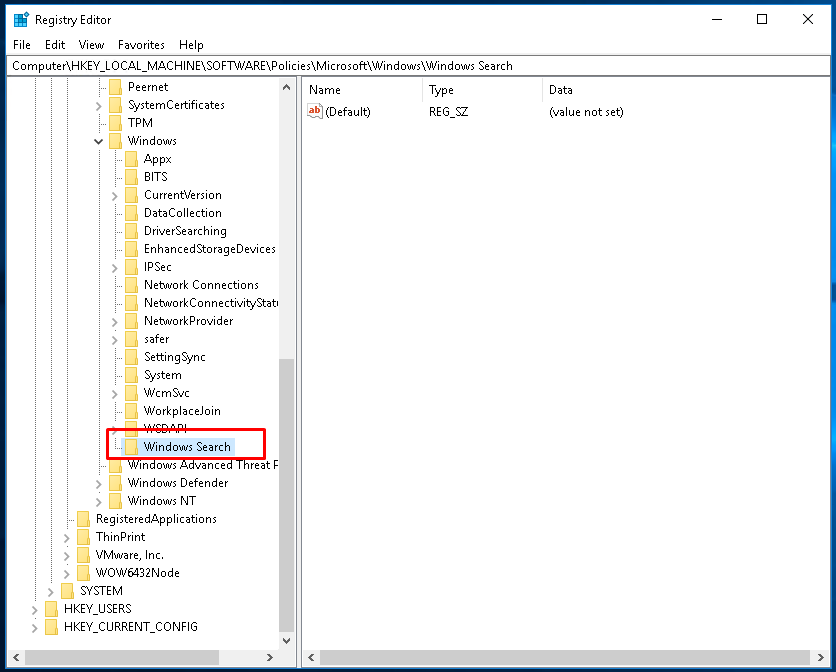Collapse the Windows key
Image resolution: width=836 pixels, height=672 pixels.
[x=99, y=141]
